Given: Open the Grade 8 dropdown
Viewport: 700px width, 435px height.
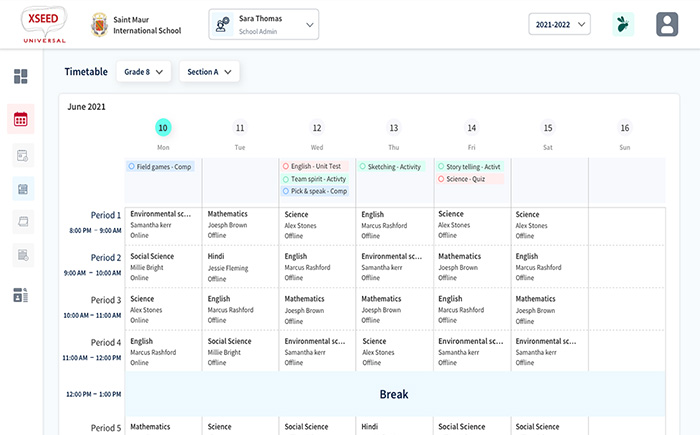Looking at the screenshot, I should 143,71.
